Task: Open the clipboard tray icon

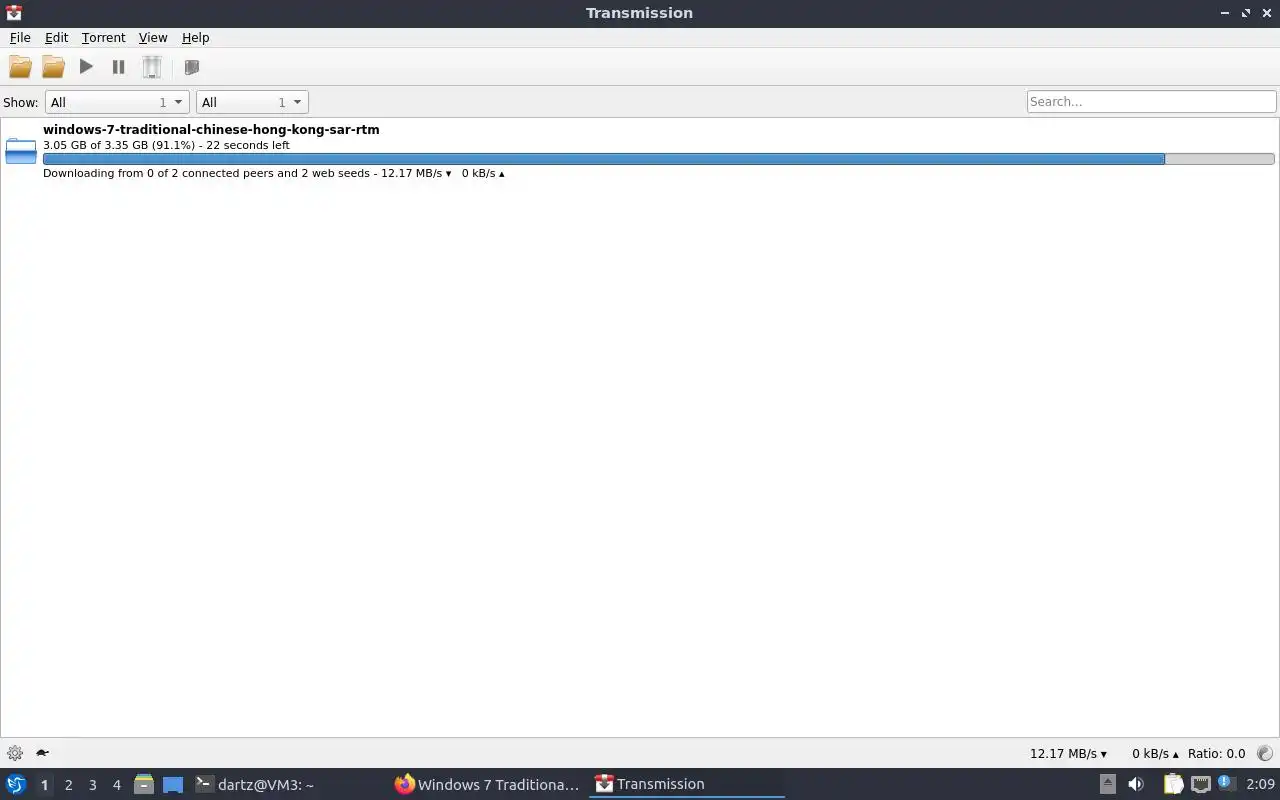Action: pos(1173,784)
